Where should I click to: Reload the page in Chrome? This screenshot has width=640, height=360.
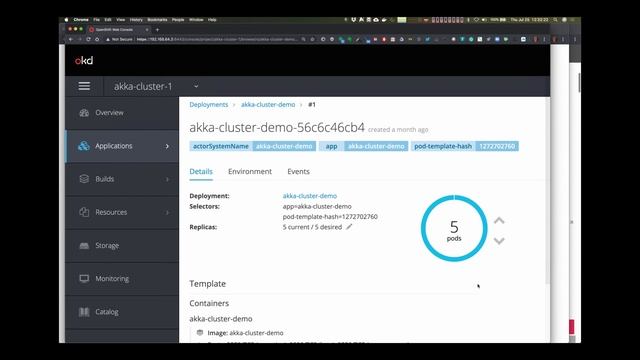(x=88, y=40)
